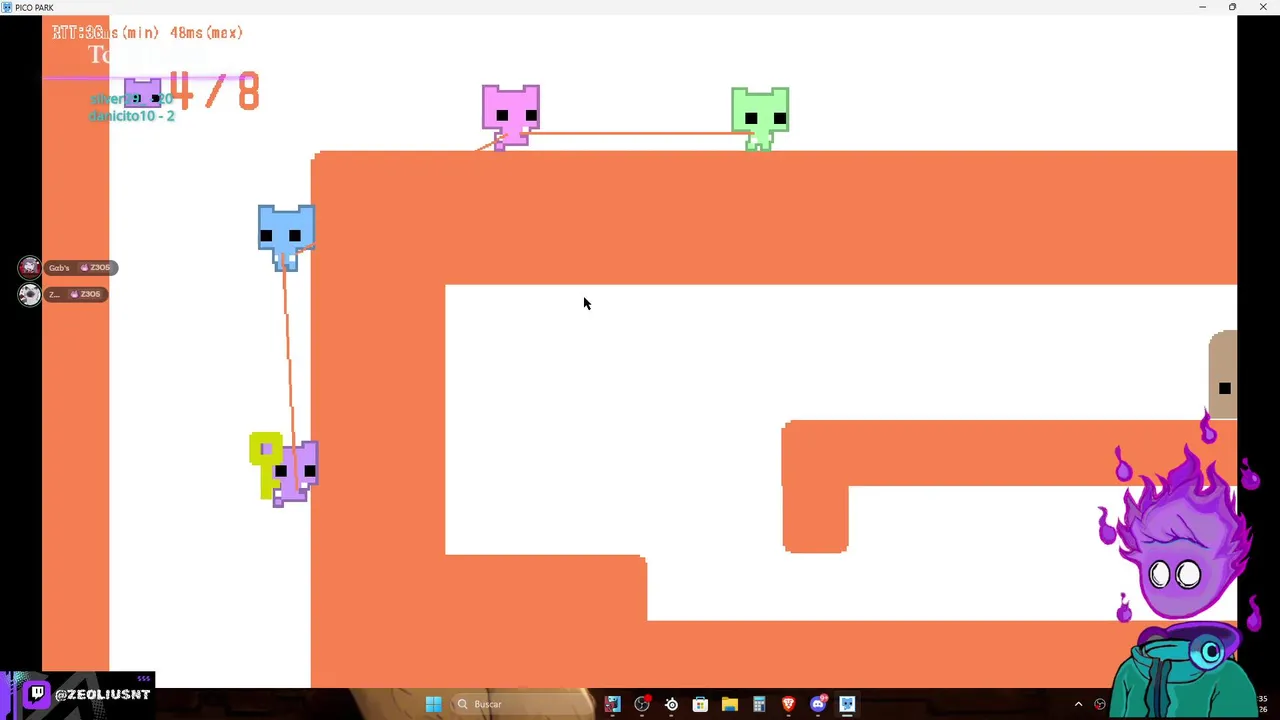Image resolution: width=1280 pixels, height=720 pixels.
Task: Click the tray icon beside the chevron
Action: click(1100, 704)
